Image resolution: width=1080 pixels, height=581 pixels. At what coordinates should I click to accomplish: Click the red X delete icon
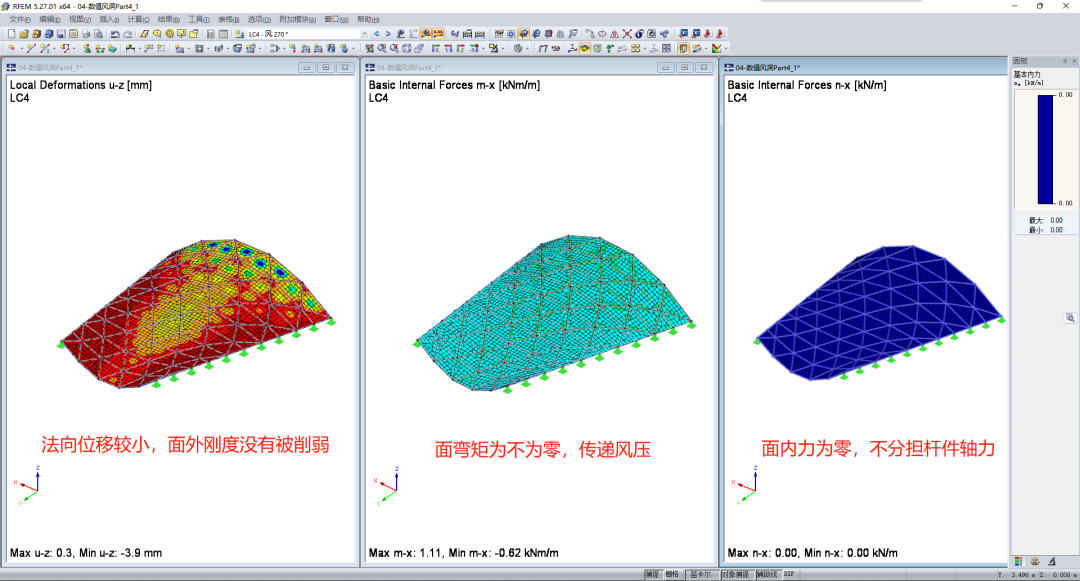point(627,34)
